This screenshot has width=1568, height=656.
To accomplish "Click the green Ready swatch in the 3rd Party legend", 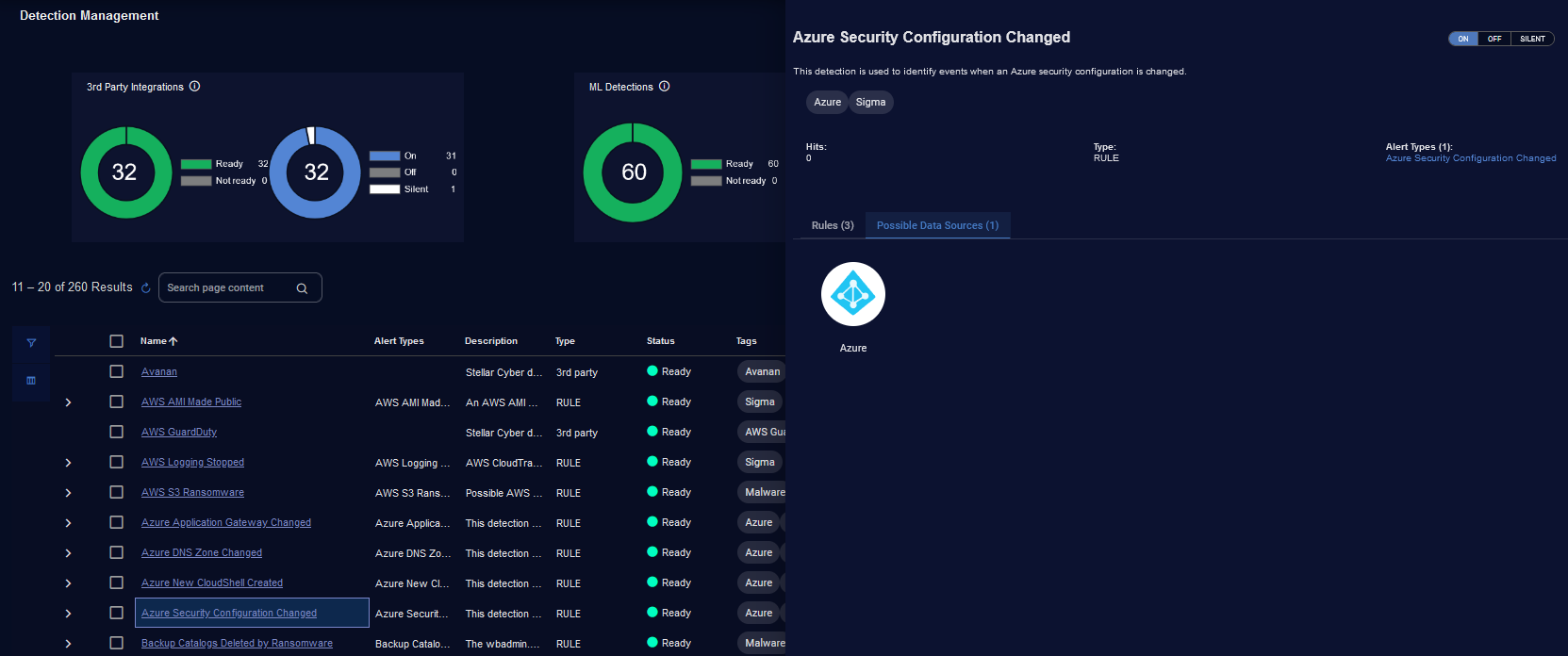I will (x=196, y=164).
